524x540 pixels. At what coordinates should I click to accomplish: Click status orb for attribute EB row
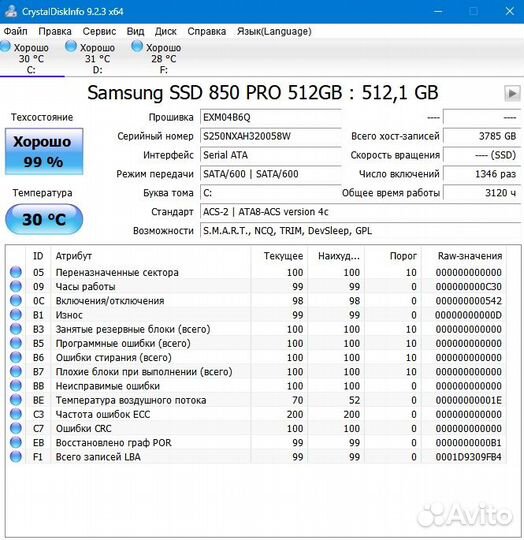click(x=15, y=442)
